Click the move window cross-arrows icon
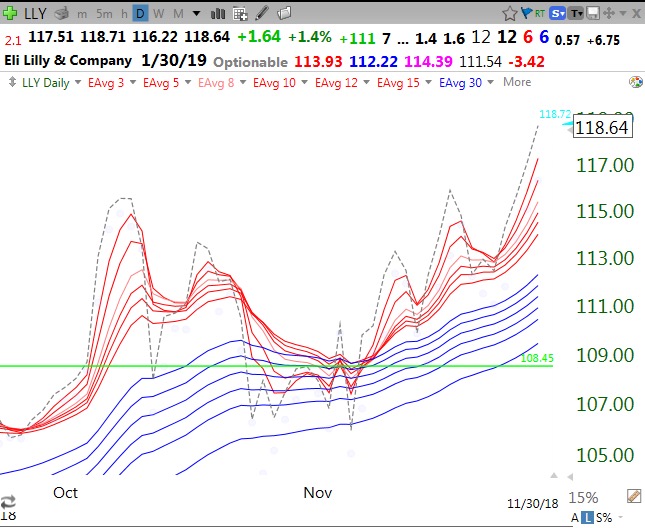This screenshot has width=645, height=528. click(x=609, y=14)
